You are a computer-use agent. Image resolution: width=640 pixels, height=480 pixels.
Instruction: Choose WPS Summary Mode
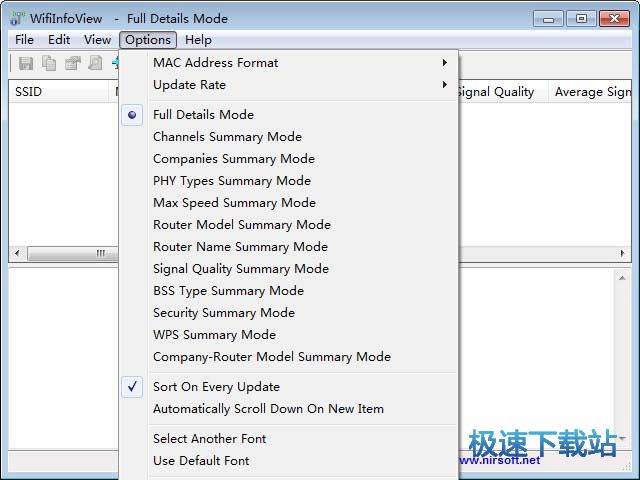pos(289,335)
